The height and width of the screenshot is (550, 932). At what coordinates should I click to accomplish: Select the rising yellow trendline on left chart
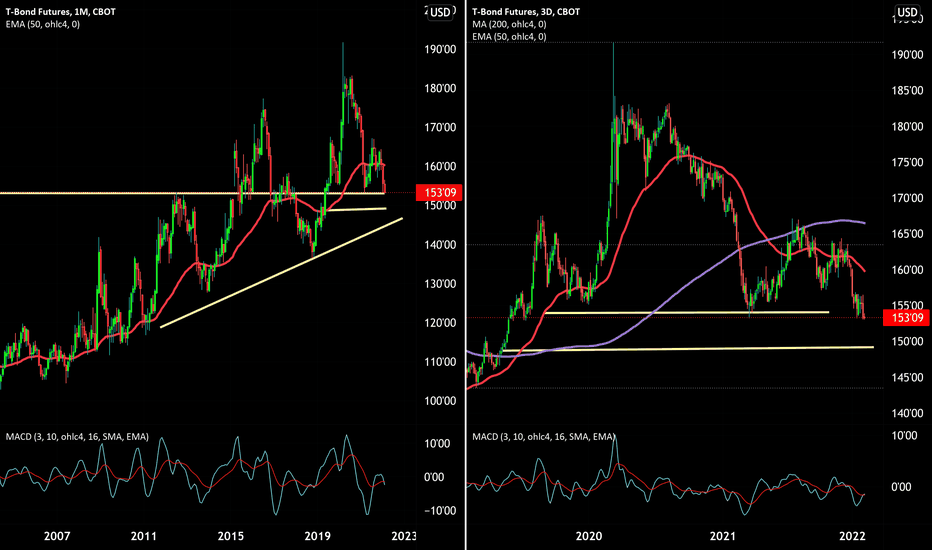(x=281, y=273)
